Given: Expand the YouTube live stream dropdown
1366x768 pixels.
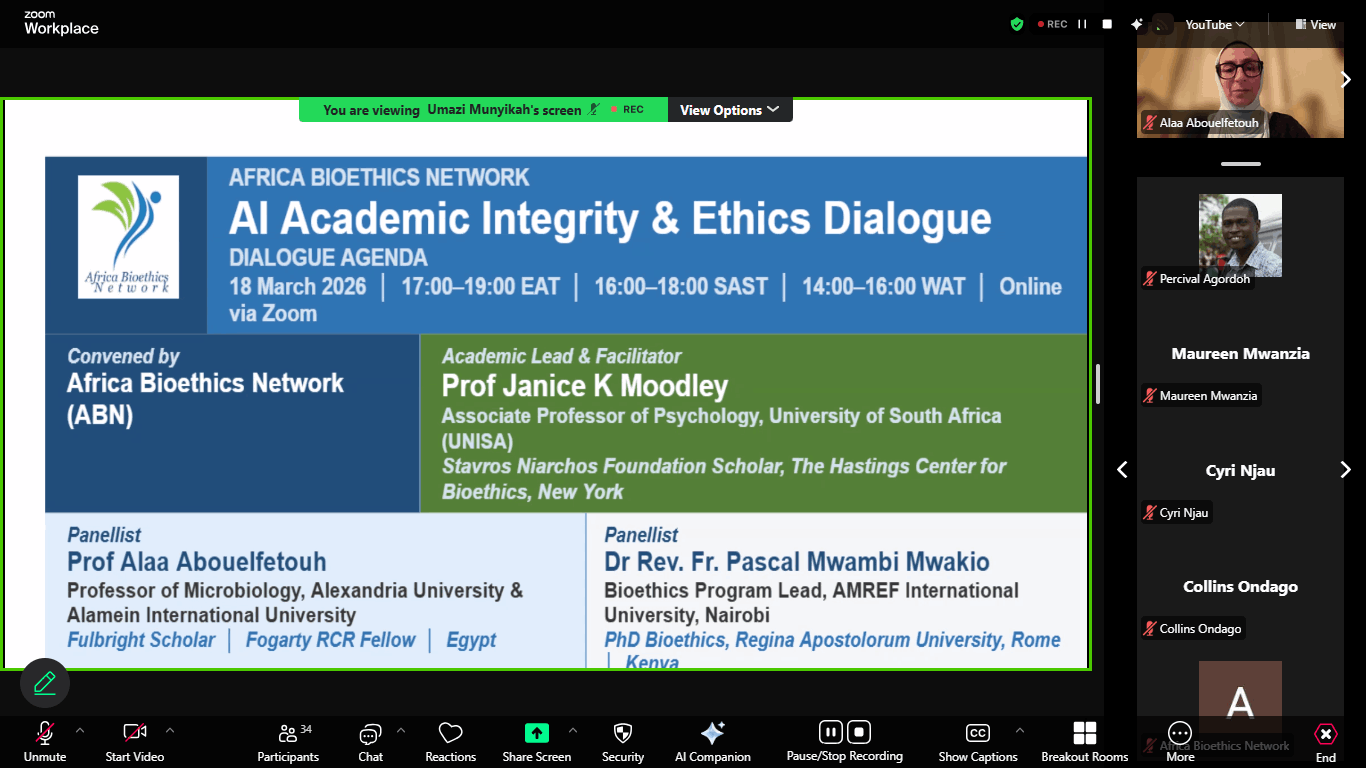Looking at the screenshot, I should click(x=1215, y=25).
